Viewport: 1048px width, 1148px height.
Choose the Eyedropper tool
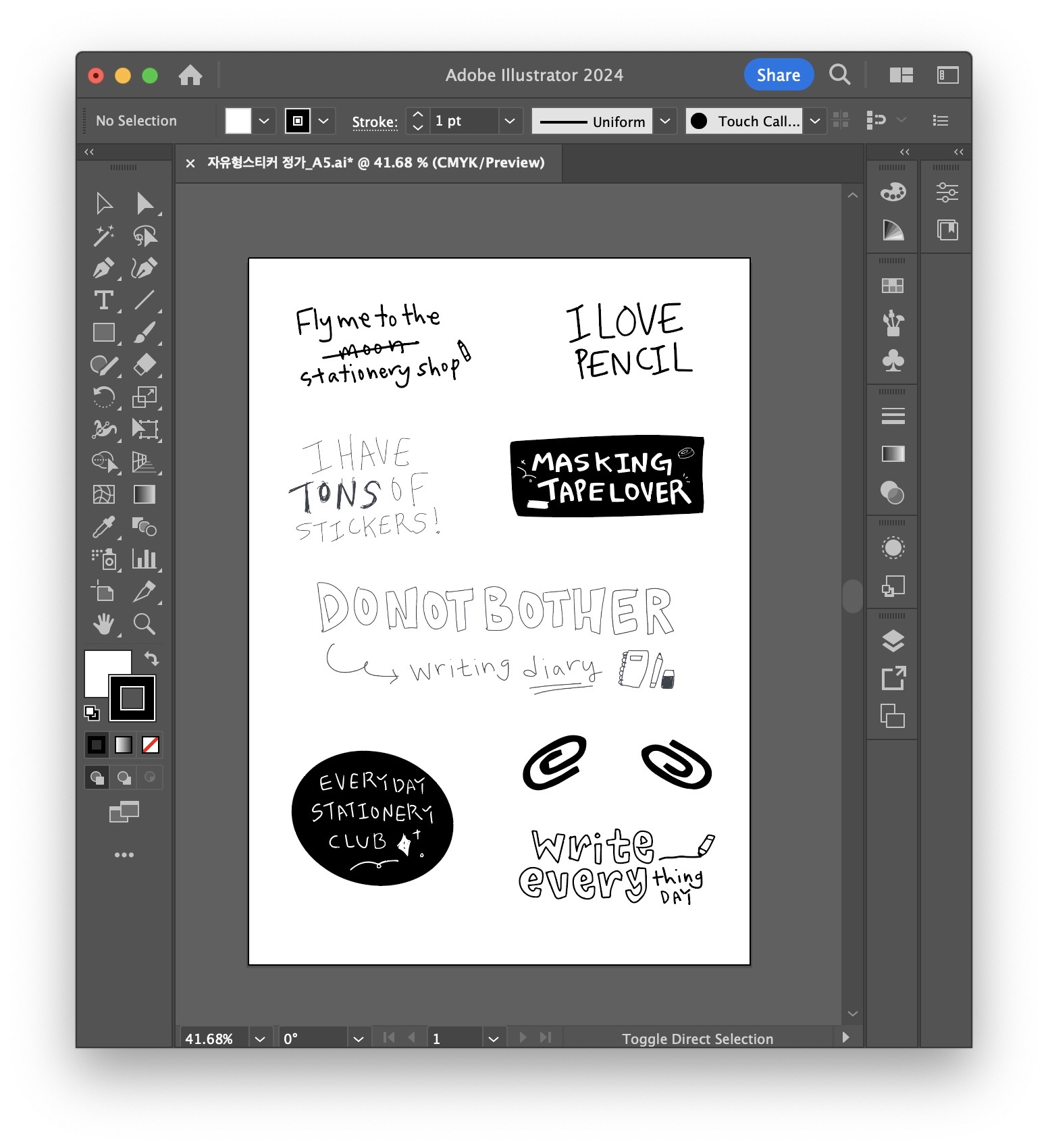tap(103, 527)
